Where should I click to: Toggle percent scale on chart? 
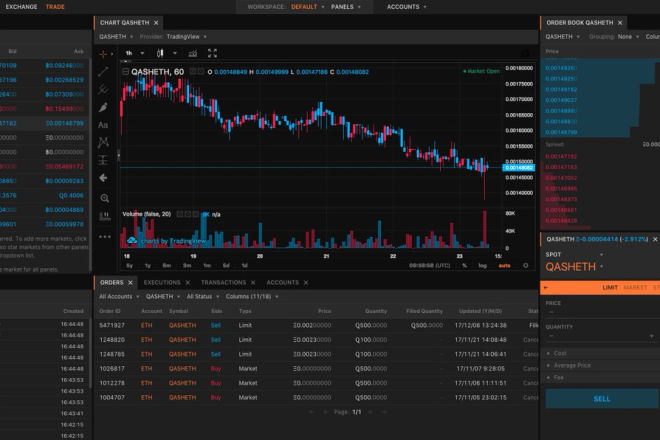coord(465,266)
